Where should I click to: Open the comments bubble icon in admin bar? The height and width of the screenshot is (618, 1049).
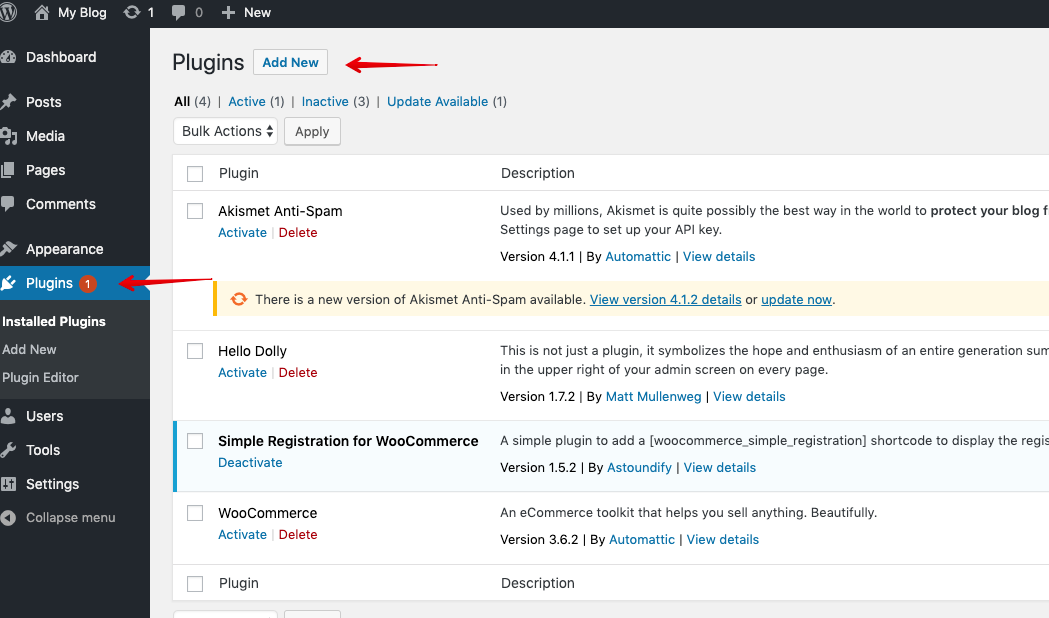pos(179,12)
